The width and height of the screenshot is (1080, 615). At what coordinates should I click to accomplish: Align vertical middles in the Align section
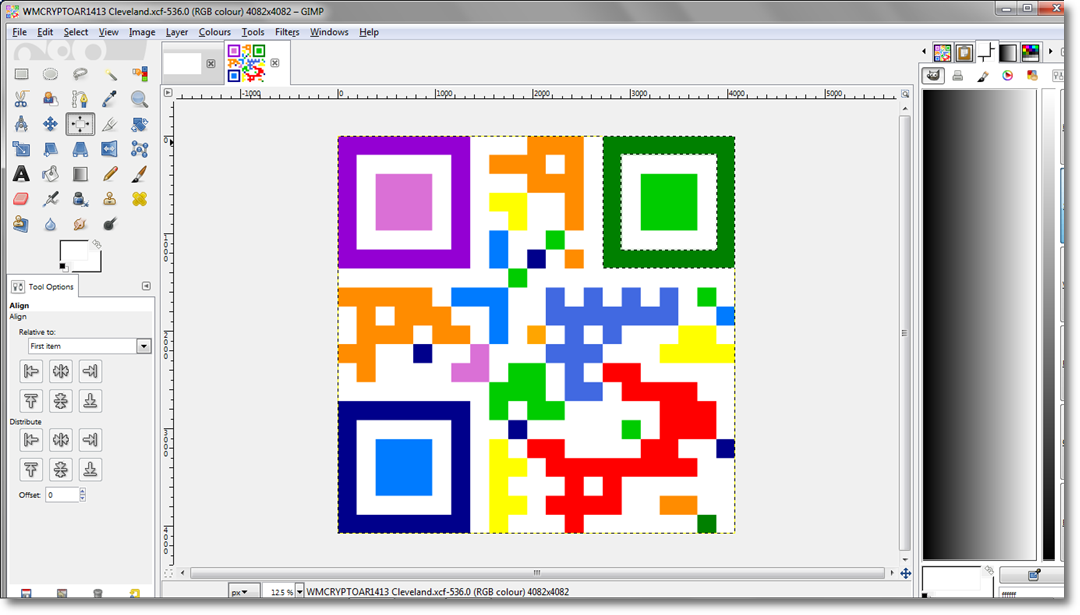tap(61, 401)
